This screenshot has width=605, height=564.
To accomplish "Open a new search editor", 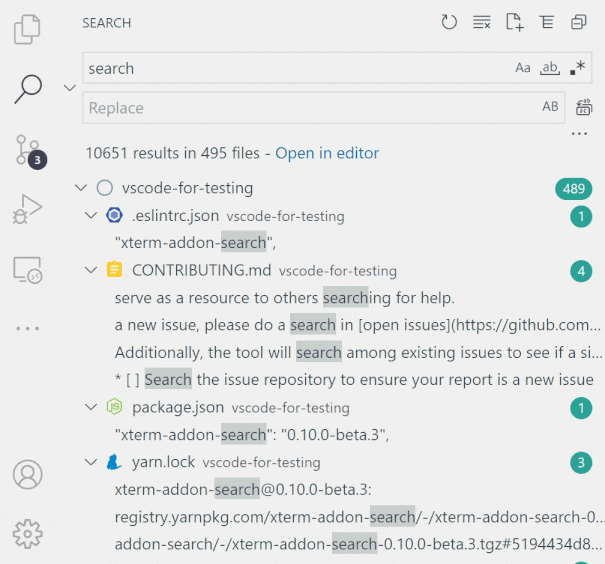I will (514, 22).
